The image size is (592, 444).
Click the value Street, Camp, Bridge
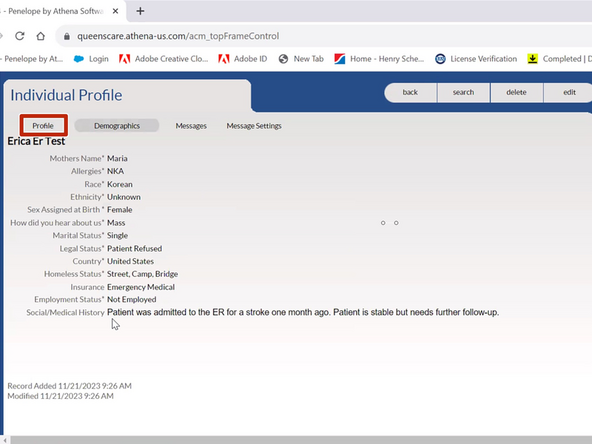click(142, 274)
